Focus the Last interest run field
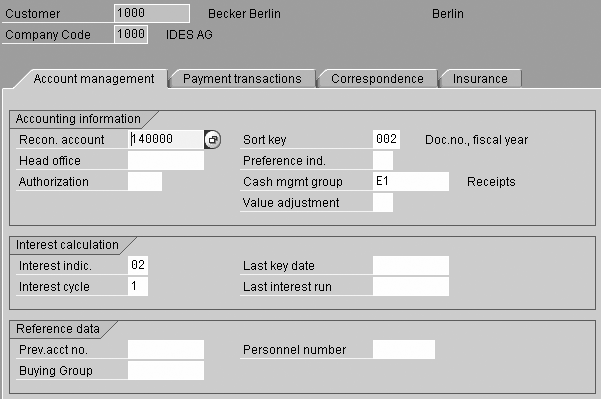Viewport: 601px width, 399px height. 411,286
